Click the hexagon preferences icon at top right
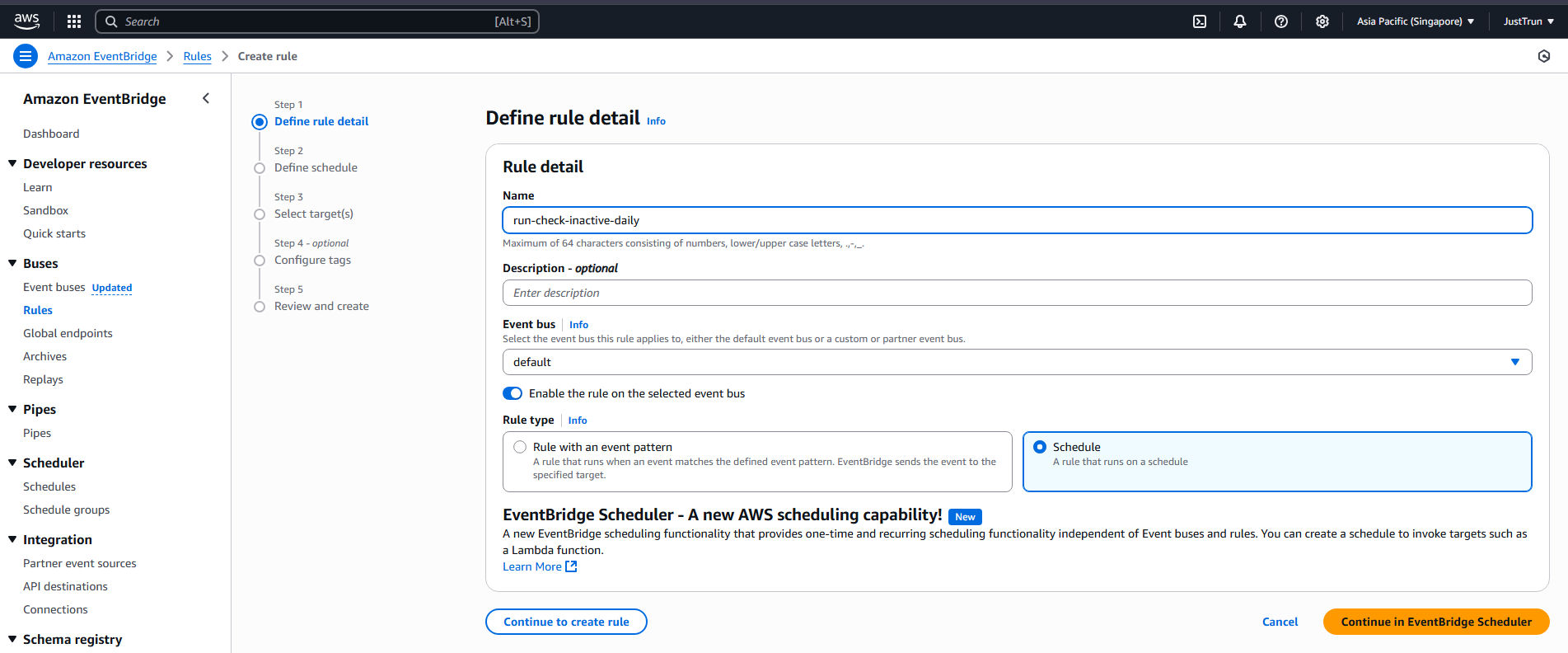1568x653 pixels. point(1544,56)
